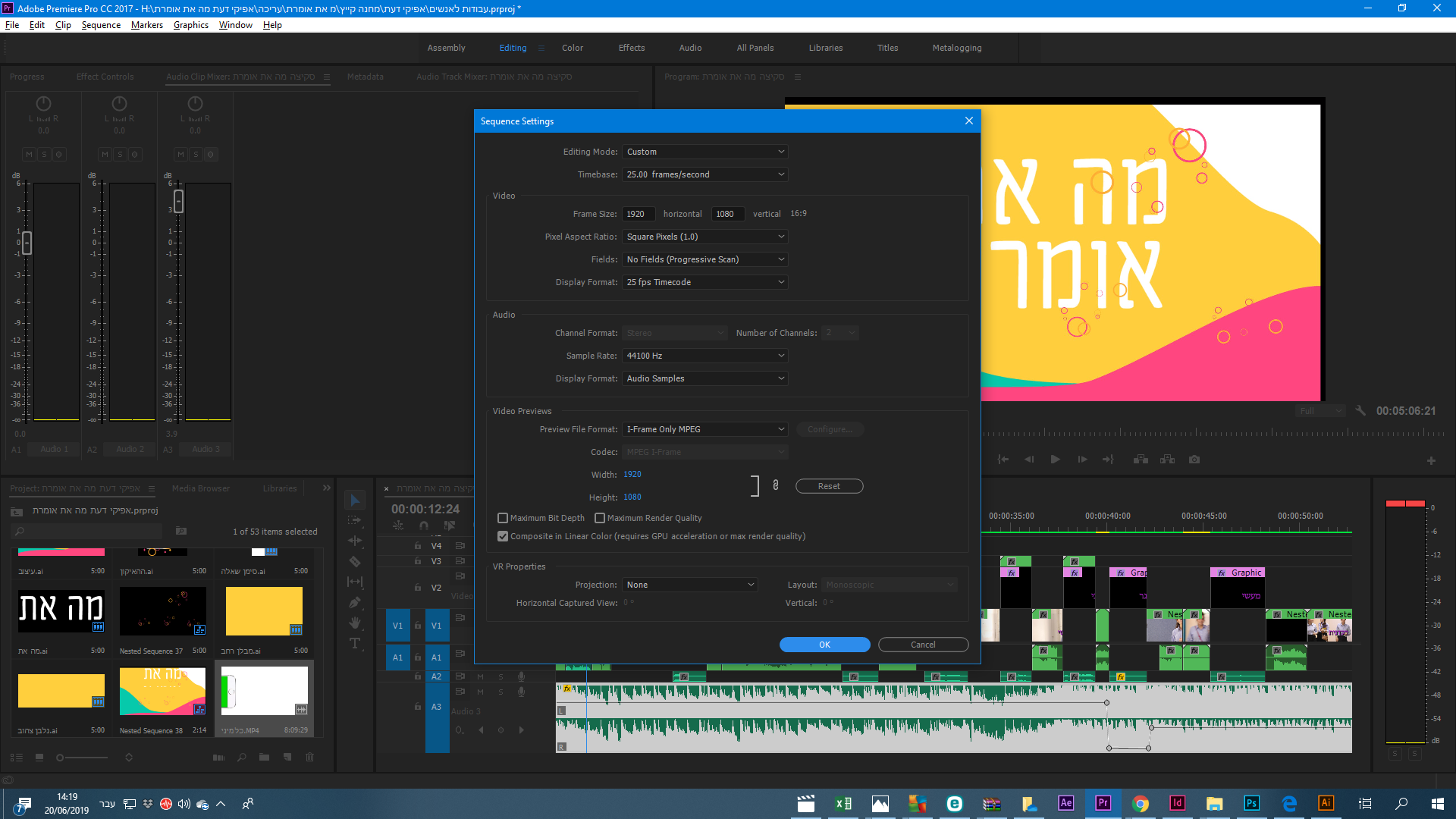
Task: Select the Type tool
Action: pyautogui.click(x=354, y=644)
